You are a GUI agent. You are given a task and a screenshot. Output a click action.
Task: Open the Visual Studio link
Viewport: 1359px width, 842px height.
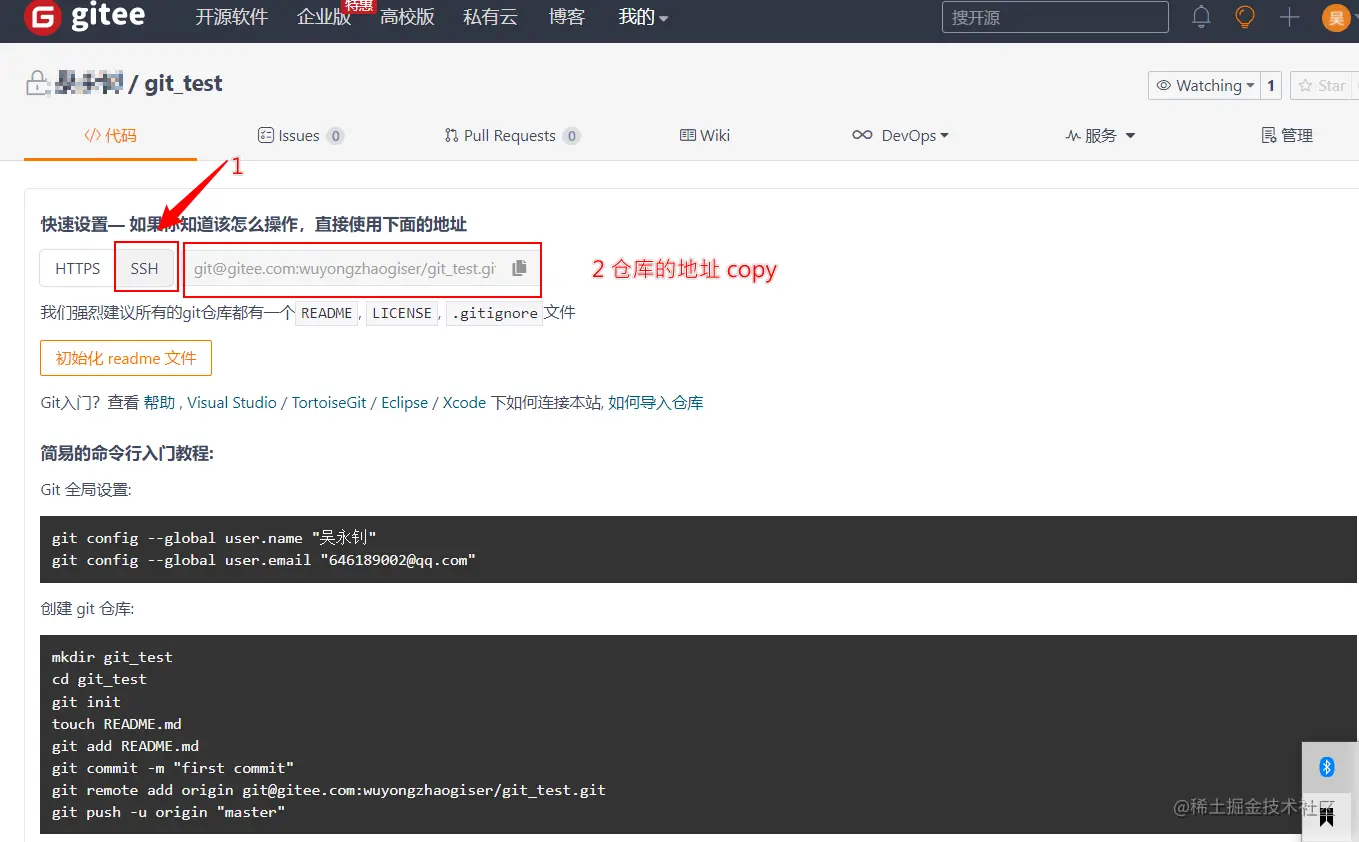click(232, 402)
